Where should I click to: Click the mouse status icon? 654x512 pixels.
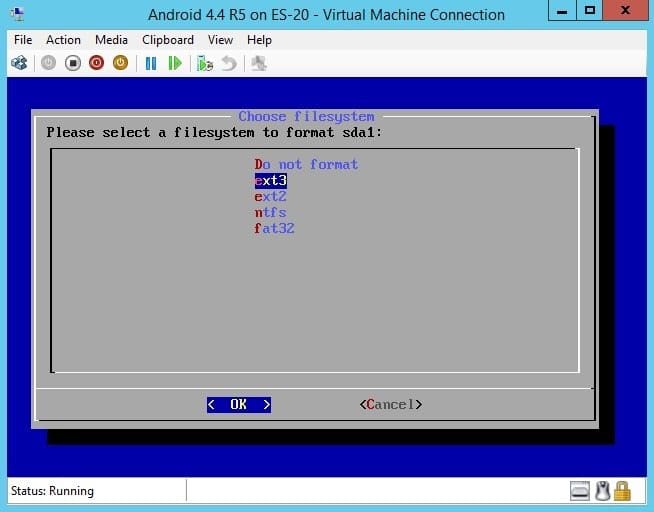pos(601,491)
